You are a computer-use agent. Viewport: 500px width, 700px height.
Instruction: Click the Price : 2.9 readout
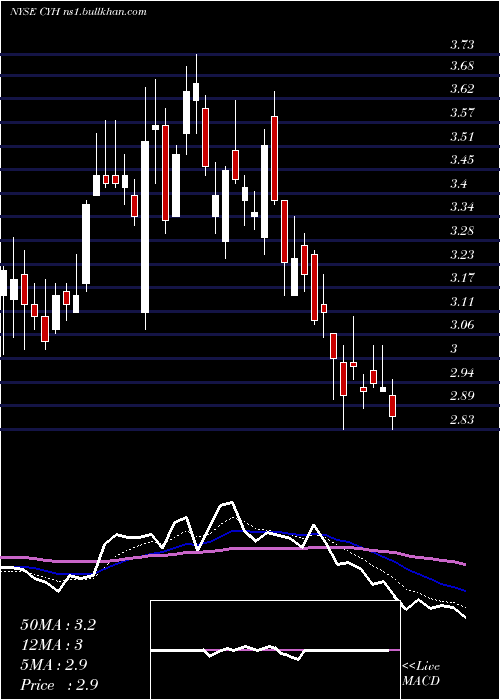tap(59, 685)
